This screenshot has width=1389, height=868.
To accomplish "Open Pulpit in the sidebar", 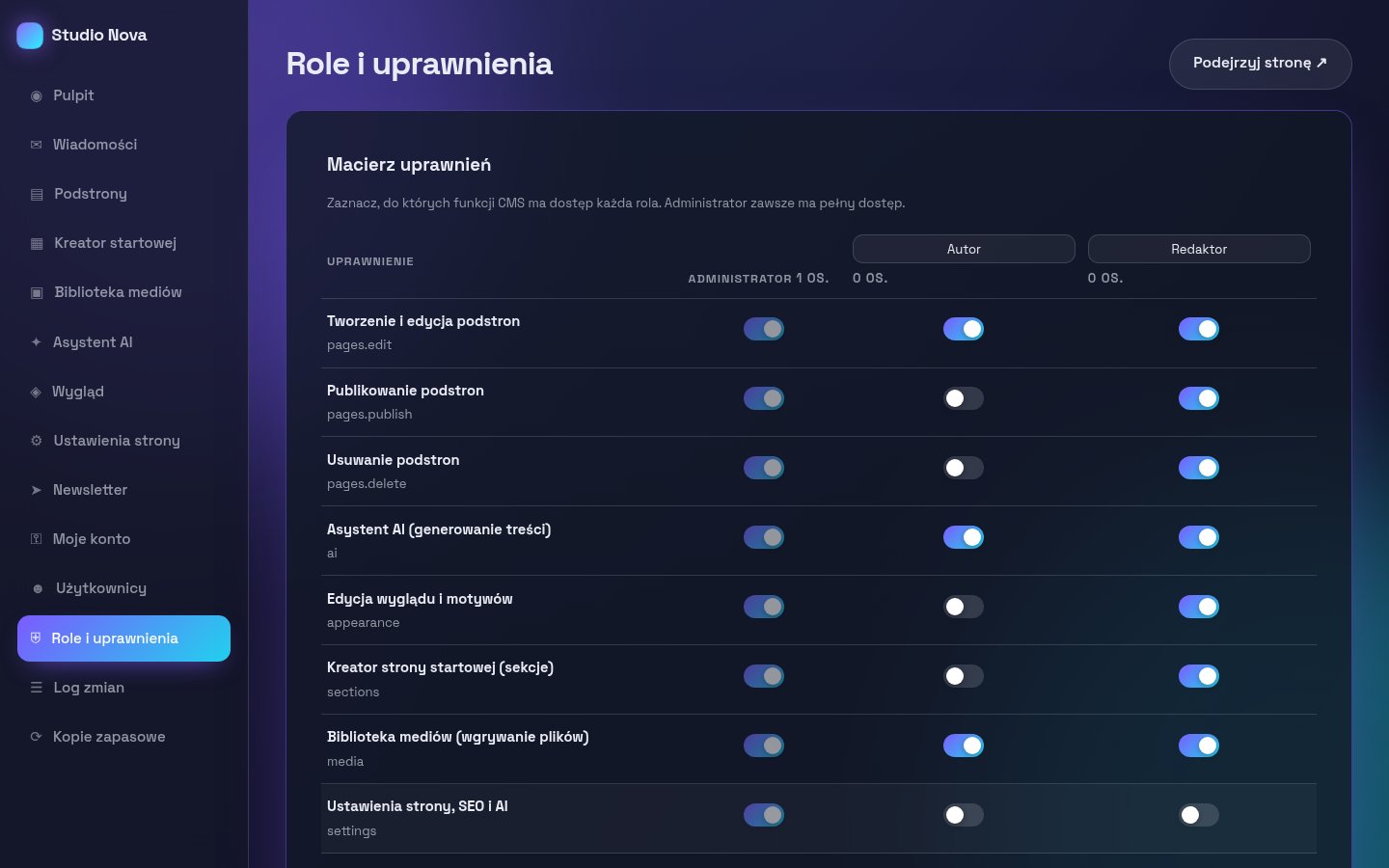I will coord(123,95).
